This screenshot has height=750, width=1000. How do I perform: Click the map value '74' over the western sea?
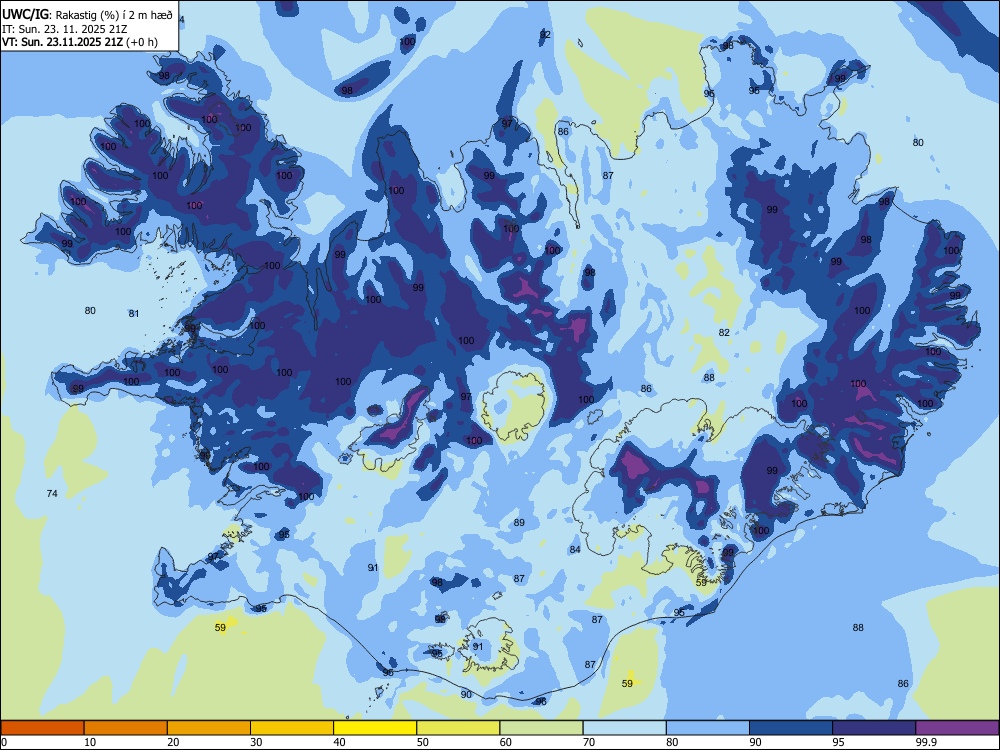pyautogui.click(x=52, y=494)
